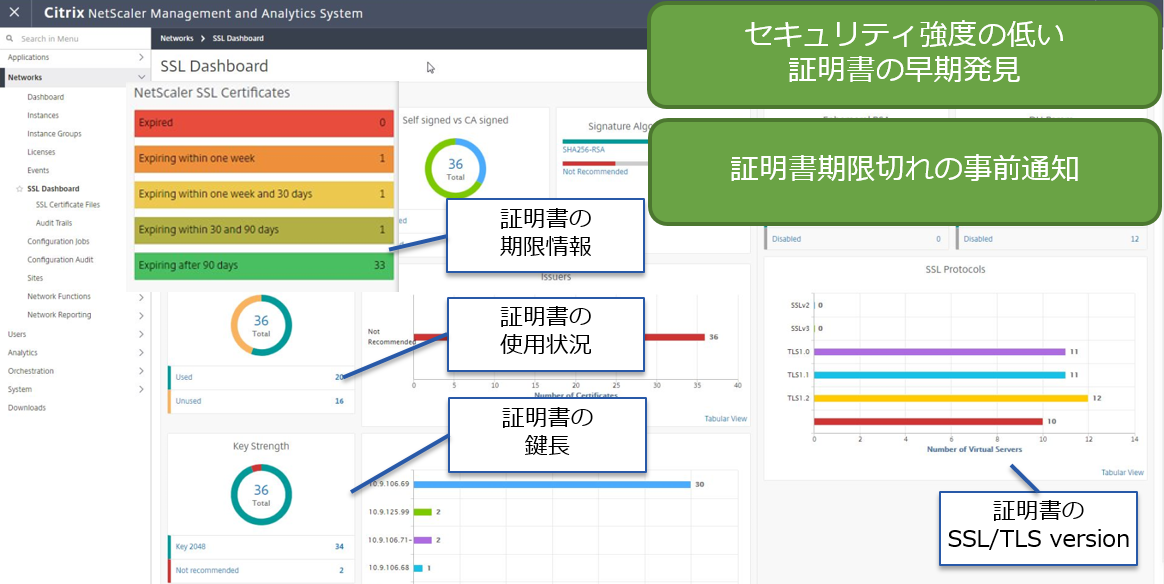This screenshot has height=584, width=1164.
Task: Open SSL Certificate Files in sidebar
Action: click(68, 205)
